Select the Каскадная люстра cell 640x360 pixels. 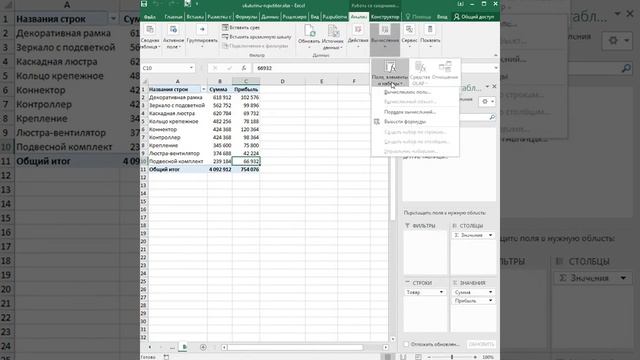pos(177,113)
